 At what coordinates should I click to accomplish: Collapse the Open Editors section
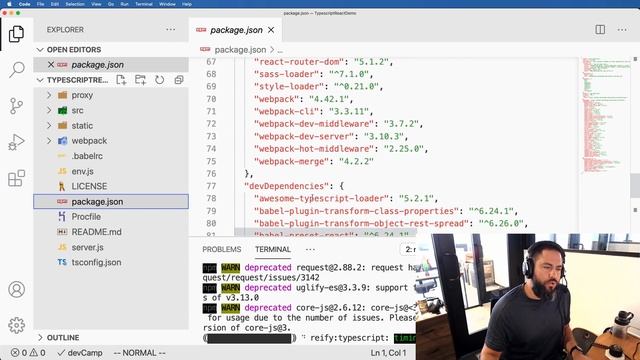pos(40,50)
